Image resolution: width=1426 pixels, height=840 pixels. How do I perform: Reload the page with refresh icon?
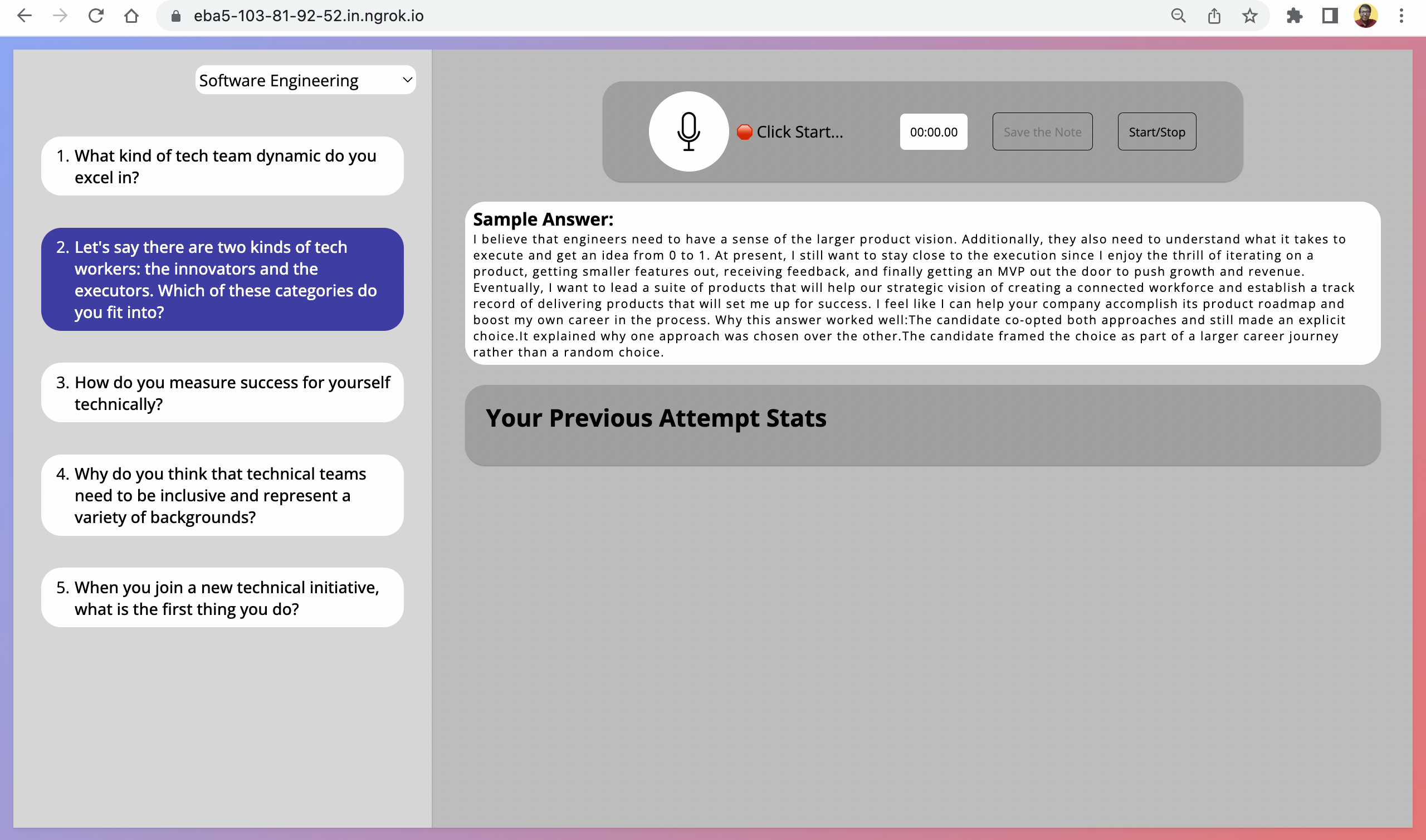pos(96,16)
